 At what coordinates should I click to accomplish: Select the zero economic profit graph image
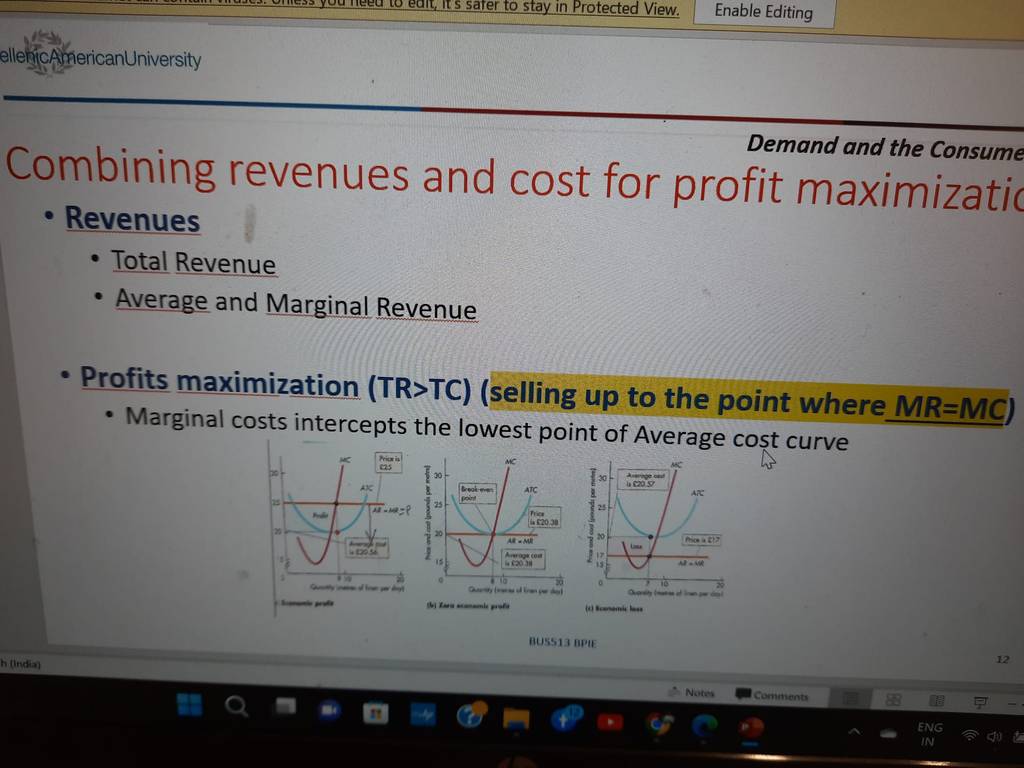[494, 533]
